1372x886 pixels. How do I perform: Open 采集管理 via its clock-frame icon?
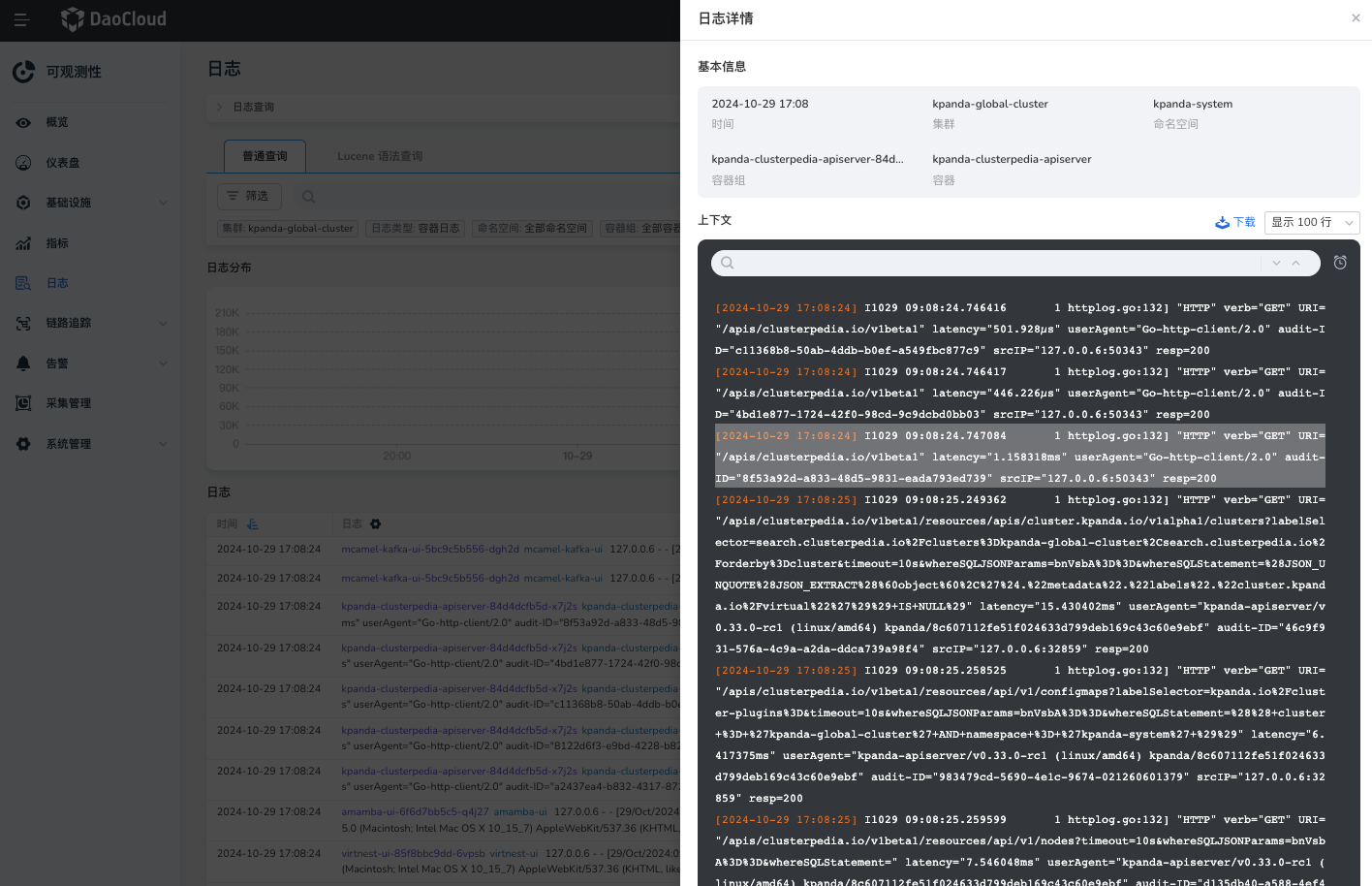pos(23,402)
